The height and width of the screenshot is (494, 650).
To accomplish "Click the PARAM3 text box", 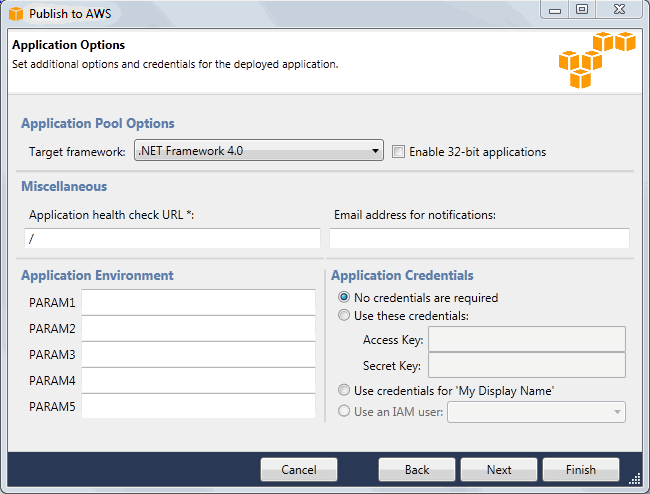I will coord(198,355).
